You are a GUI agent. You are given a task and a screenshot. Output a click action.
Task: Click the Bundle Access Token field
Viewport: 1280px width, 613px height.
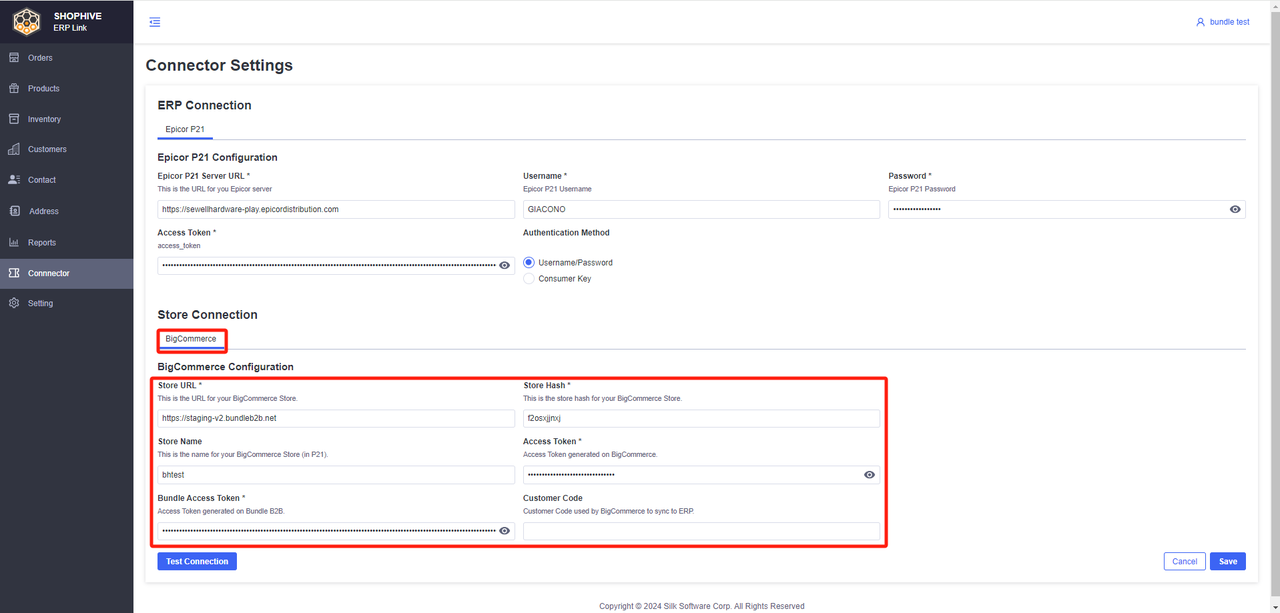click(x=336, y=531)
